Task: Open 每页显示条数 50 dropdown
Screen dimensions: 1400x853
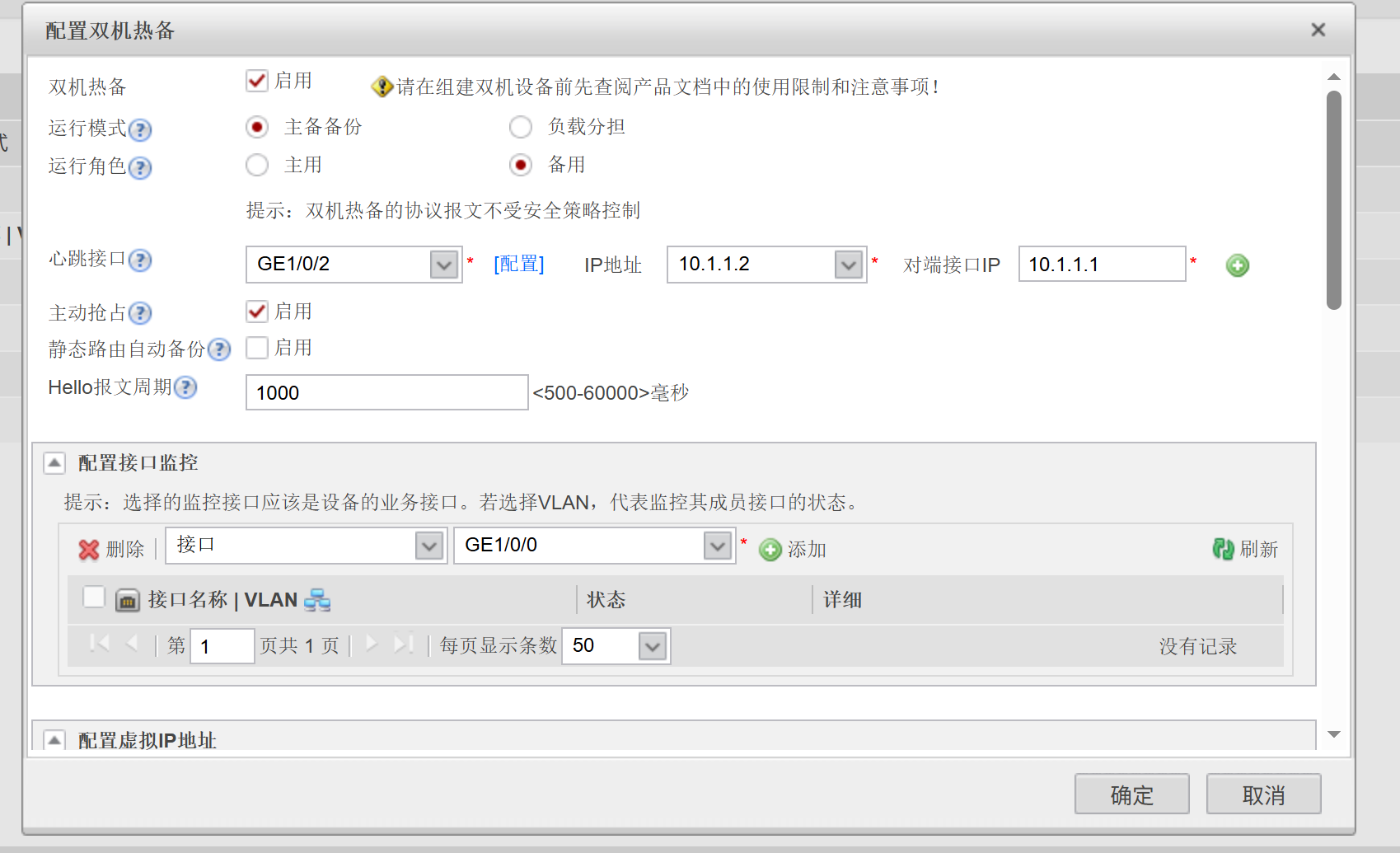Action: [x=653, y=646]
